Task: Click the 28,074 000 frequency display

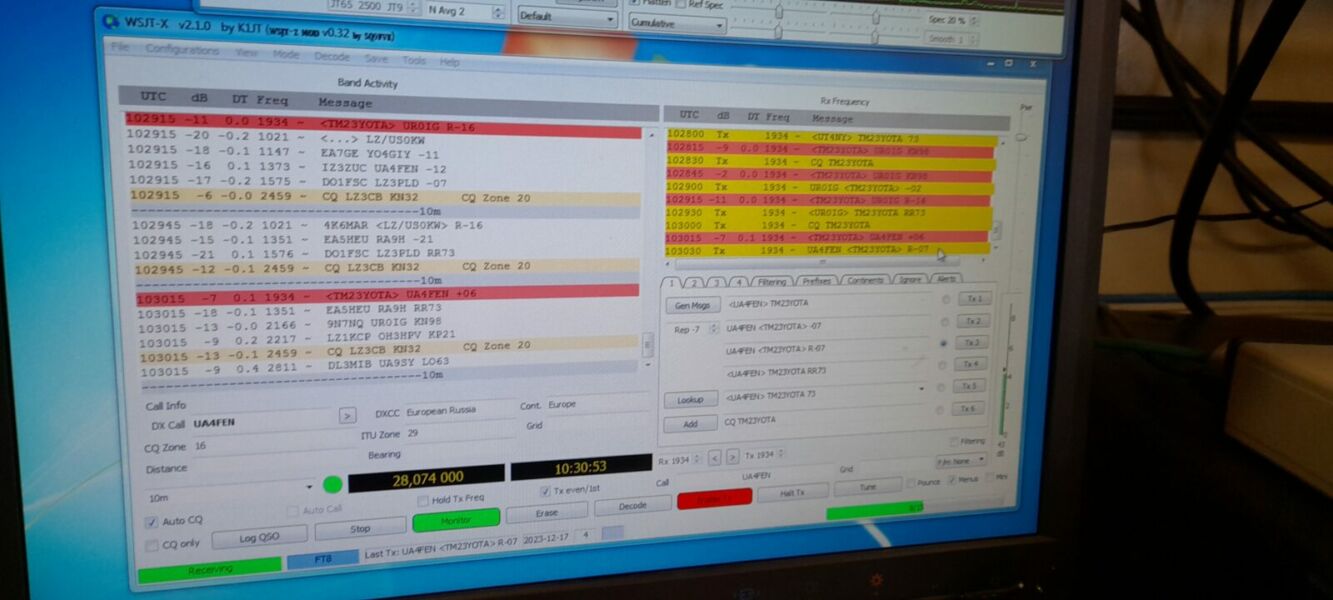Action: 426,479
